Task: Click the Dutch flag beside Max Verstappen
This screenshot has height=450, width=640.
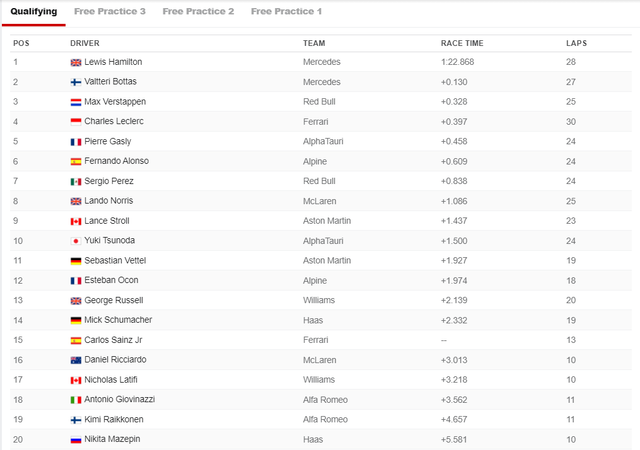Action: coord(76,102)
